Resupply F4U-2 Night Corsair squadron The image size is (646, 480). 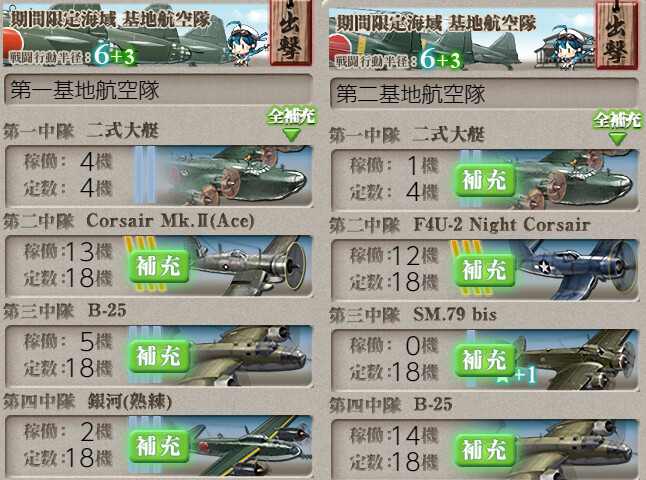(x=485, y=270)
